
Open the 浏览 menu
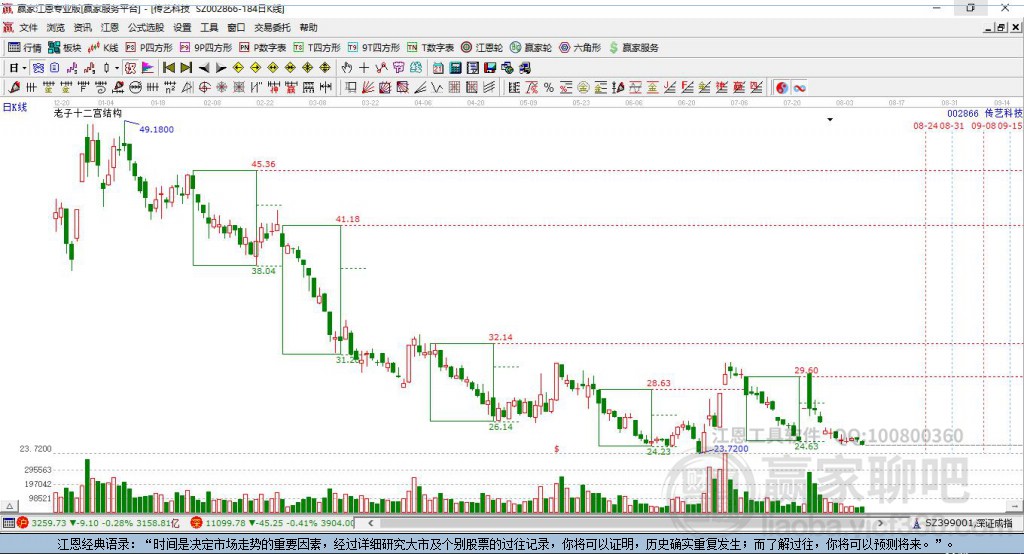(x=56, y=27)
